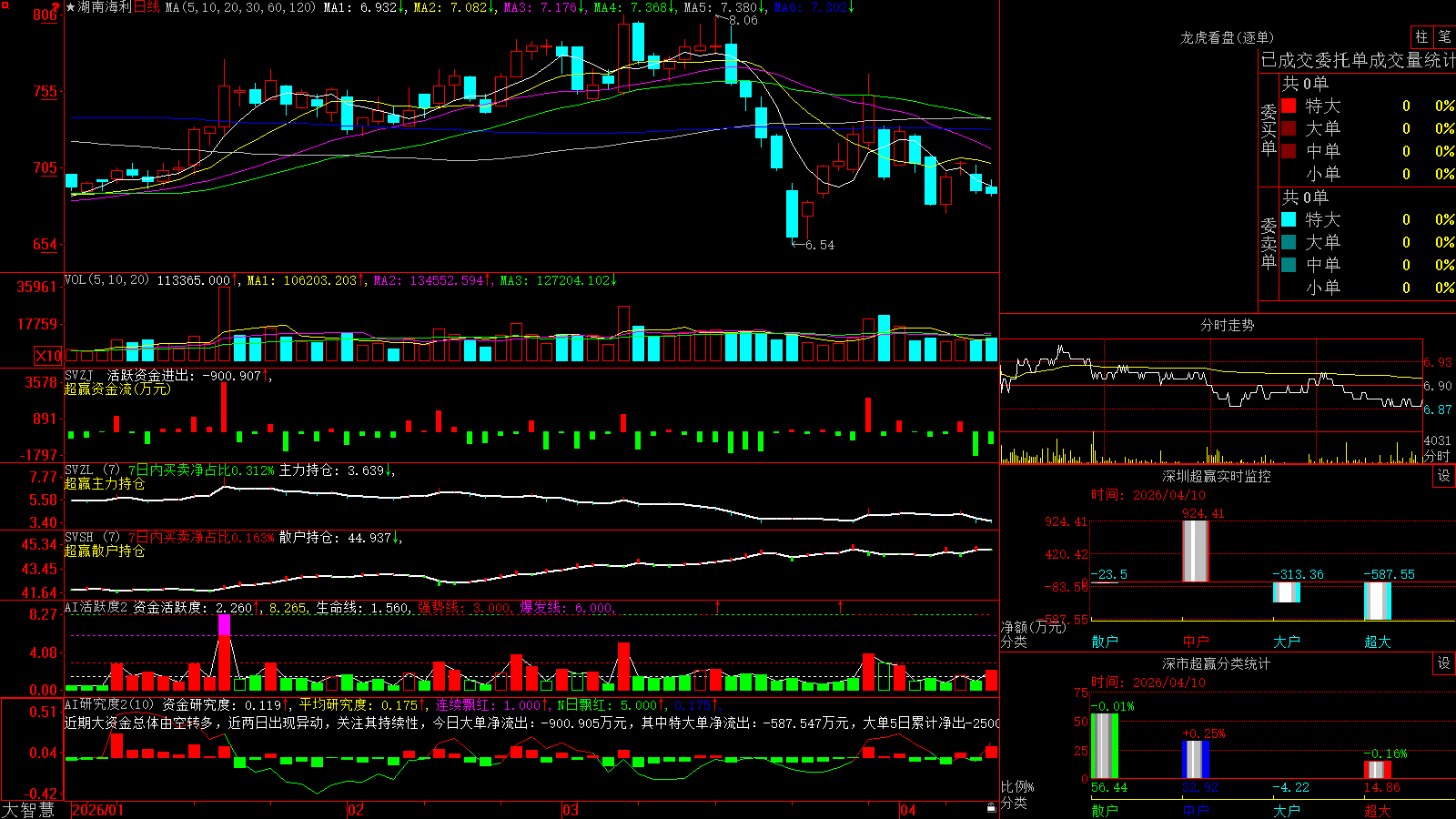Click the 分时 label under the intraday chart
The width and height of the screenshot is (1456, 819).
1437,456
